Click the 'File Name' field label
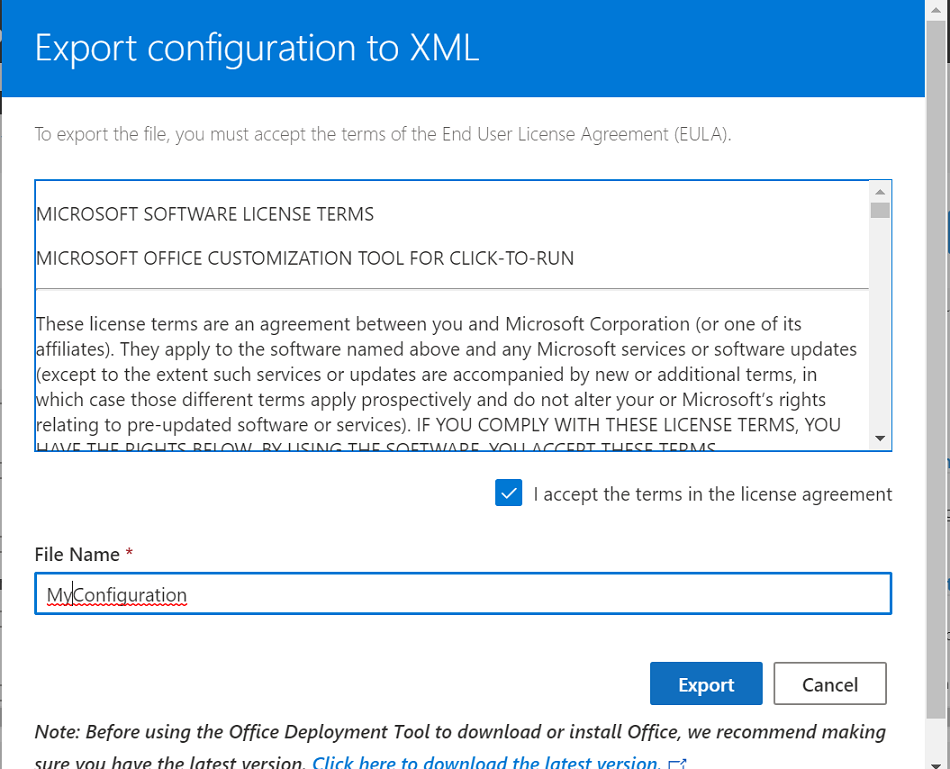The height and width of the screenshot is (769, 950). [77, 554]
